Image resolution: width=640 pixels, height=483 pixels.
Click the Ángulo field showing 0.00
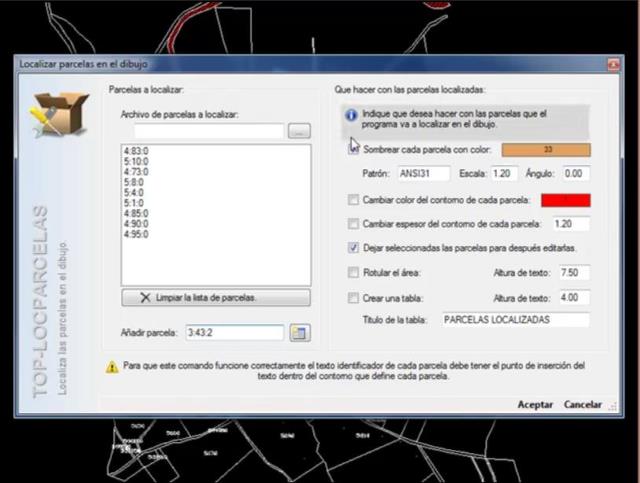pos(576,174)
